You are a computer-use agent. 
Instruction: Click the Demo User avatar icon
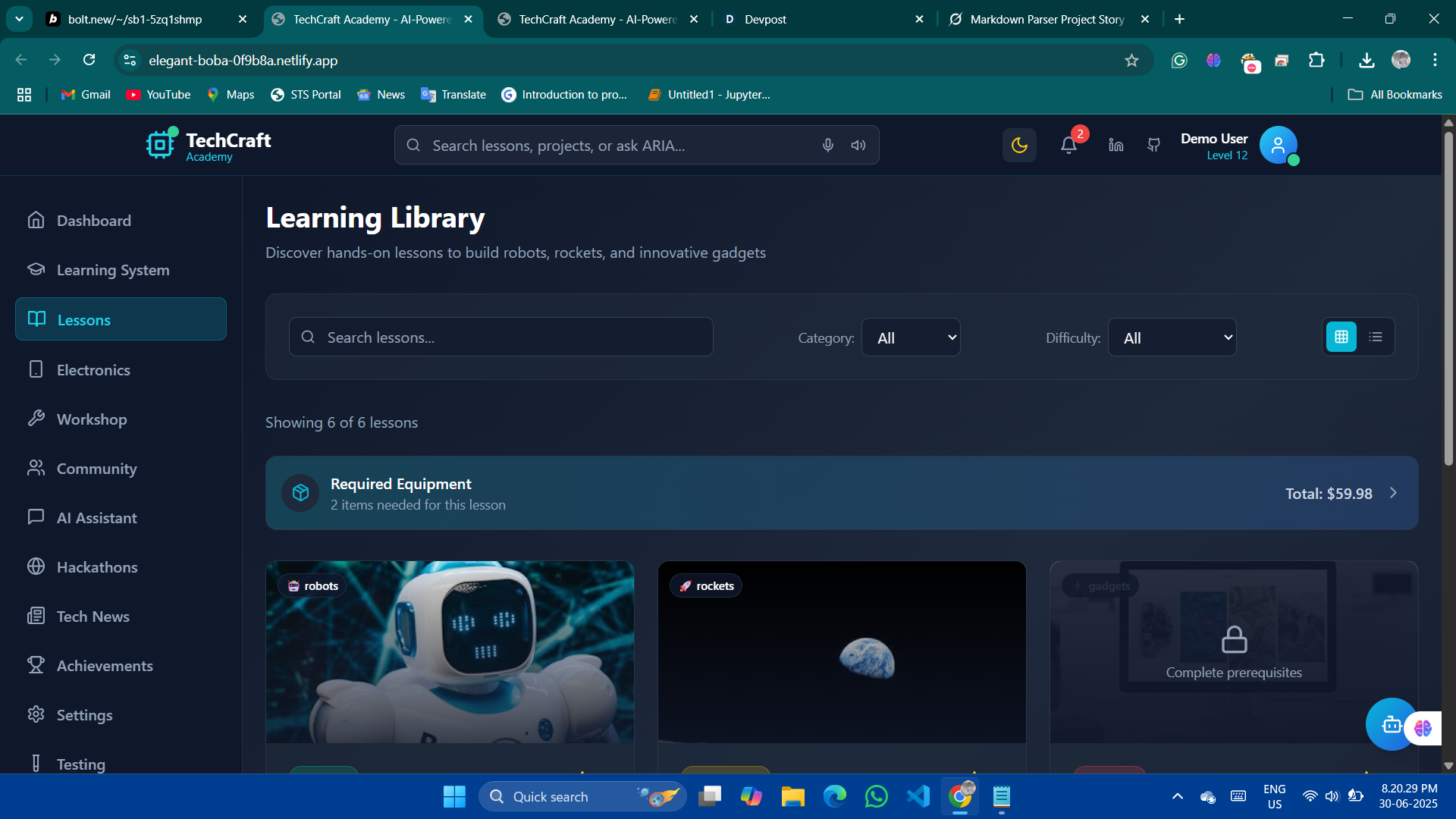click(1278, 145)
